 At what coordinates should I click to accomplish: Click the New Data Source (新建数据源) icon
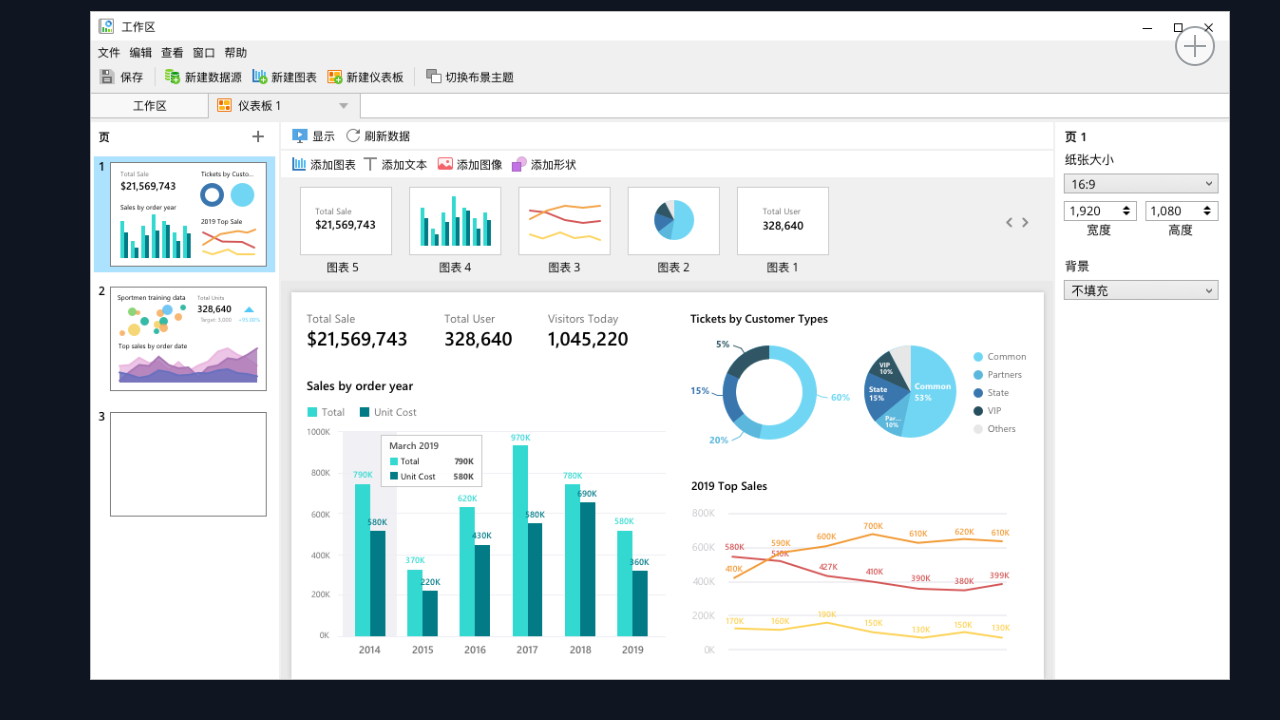coord(173,77)
